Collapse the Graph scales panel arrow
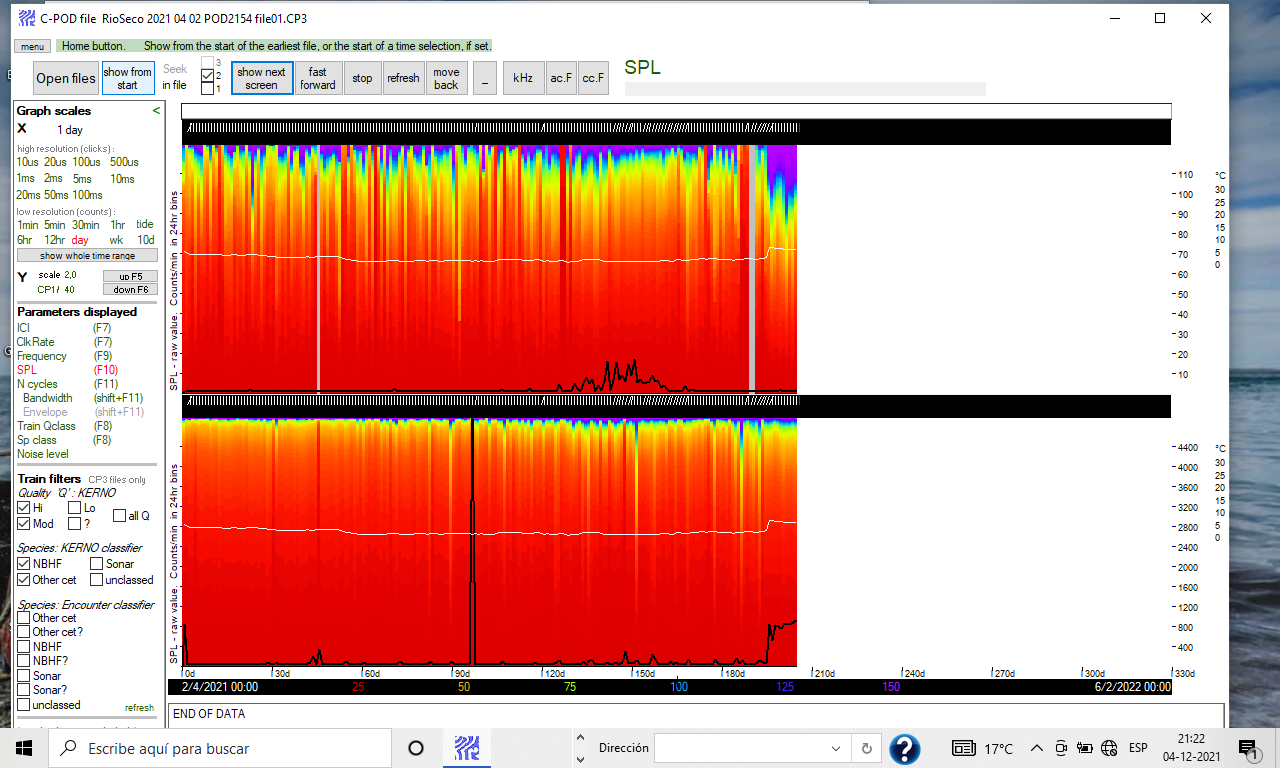Screen dimensions: 1280x768 tap(156, 111)
